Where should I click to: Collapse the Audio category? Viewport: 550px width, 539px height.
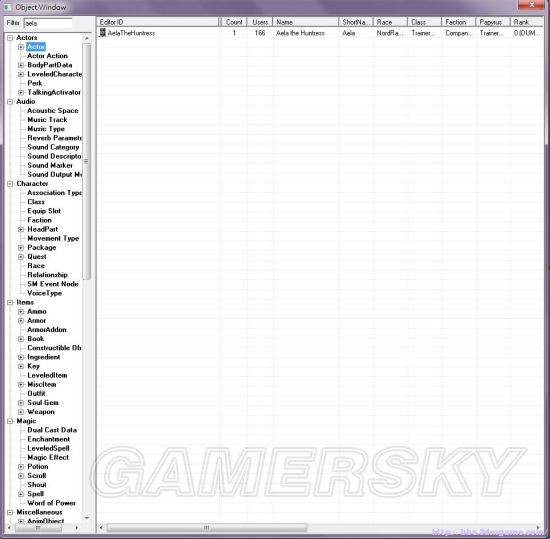10,102
